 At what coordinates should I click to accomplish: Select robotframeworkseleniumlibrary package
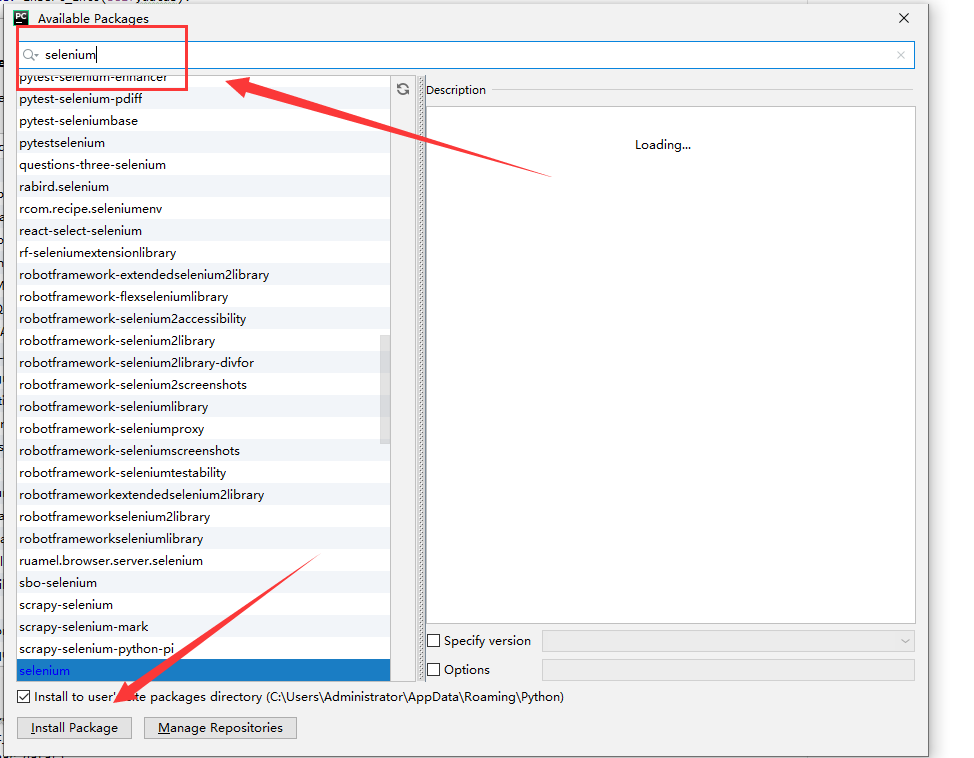(x=204, y=539)
